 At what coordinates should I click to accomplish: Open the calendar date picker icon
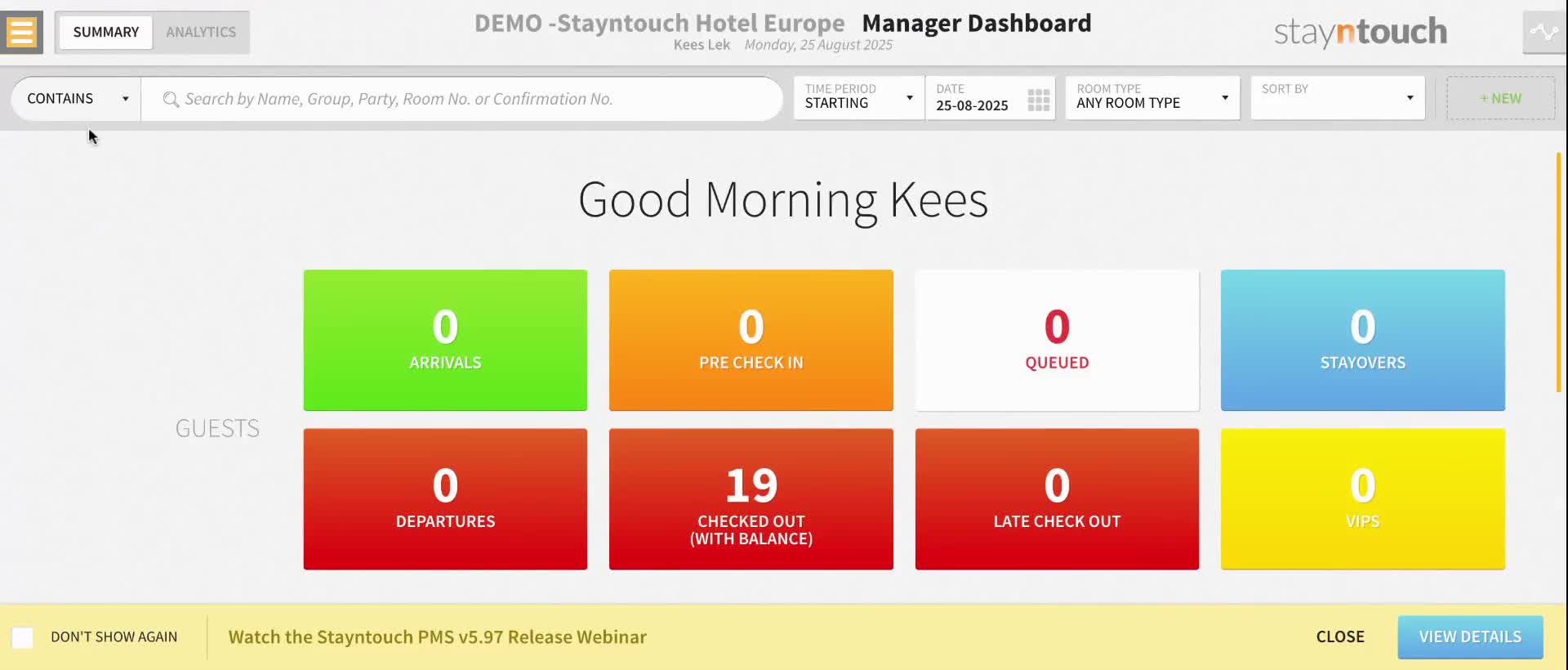[x=1038, y=100]
